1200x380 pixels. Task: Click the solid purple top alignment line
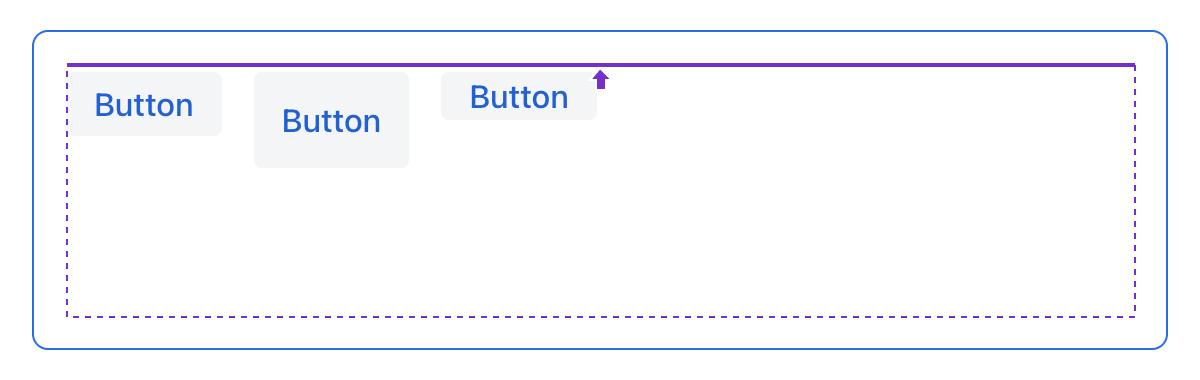[601, 65]
